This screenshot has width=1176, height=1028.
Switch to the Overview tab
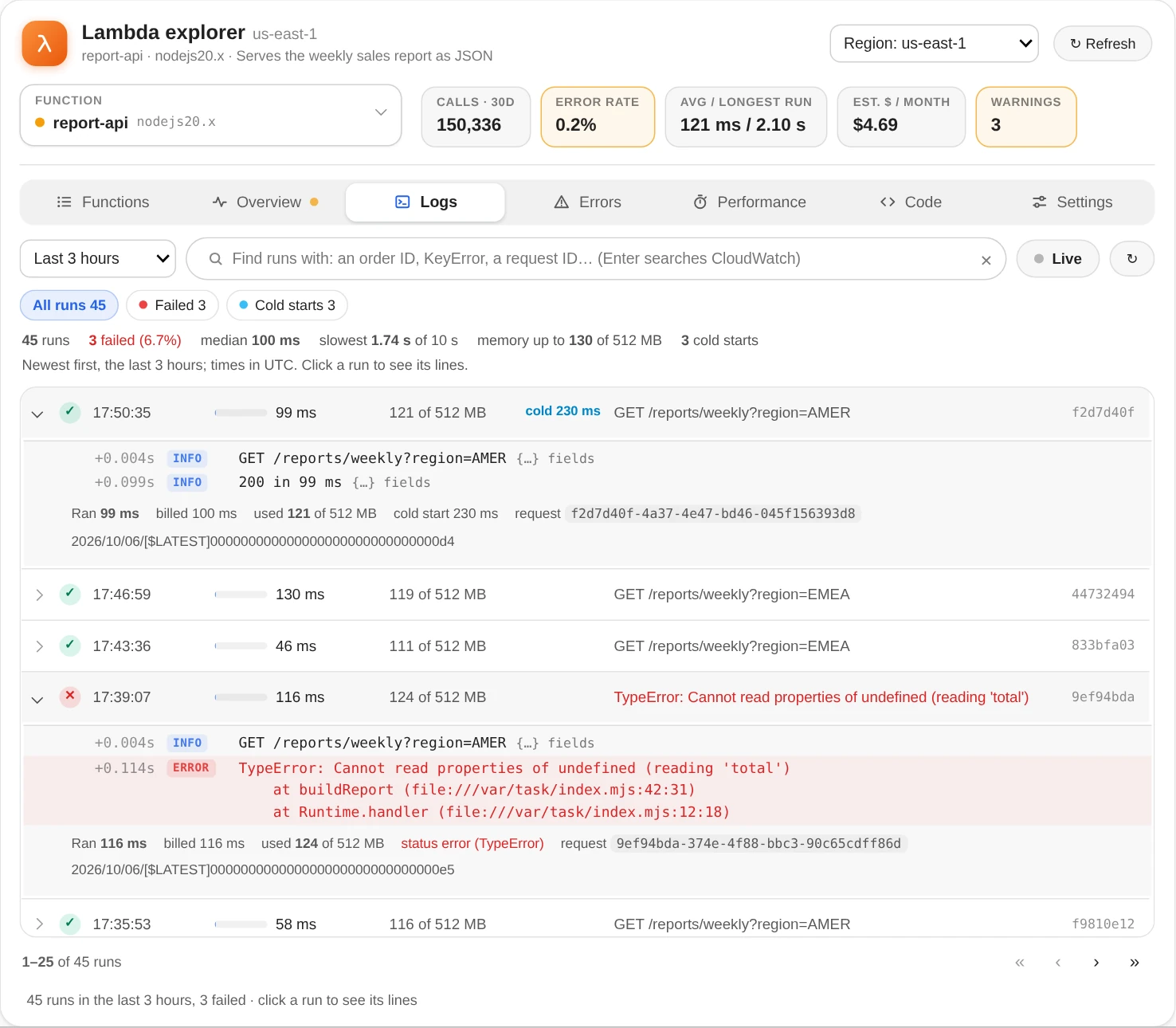point(265,202)
